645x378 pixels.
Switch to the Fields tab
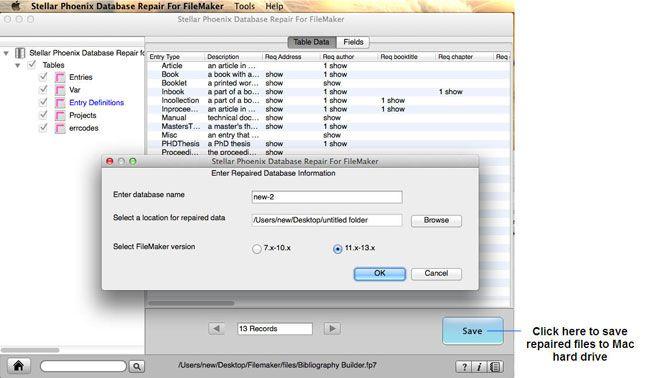click(353, 42)
